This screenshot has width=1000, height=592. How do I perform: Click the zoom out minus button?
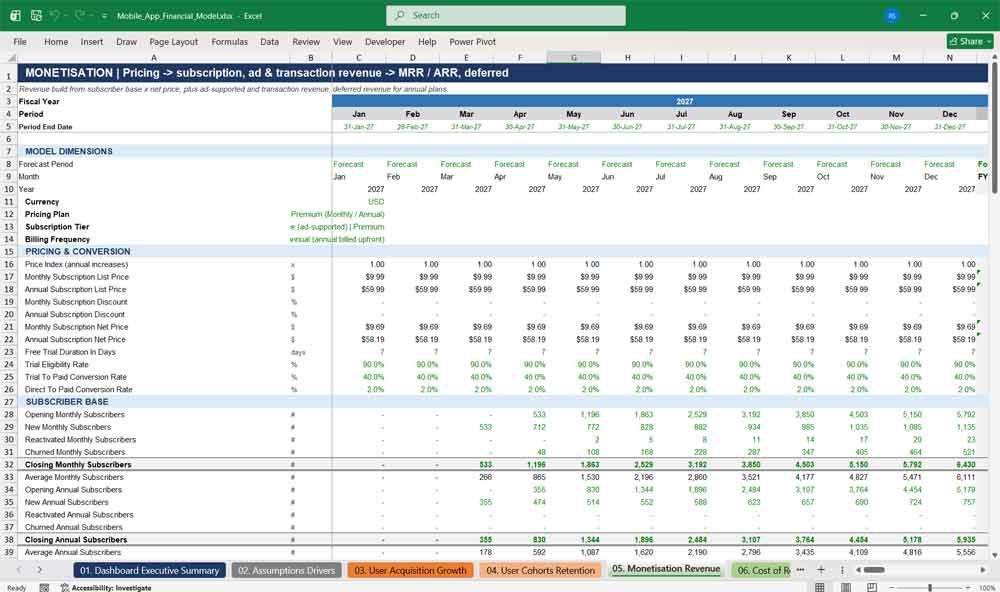(x=892, y=587)
